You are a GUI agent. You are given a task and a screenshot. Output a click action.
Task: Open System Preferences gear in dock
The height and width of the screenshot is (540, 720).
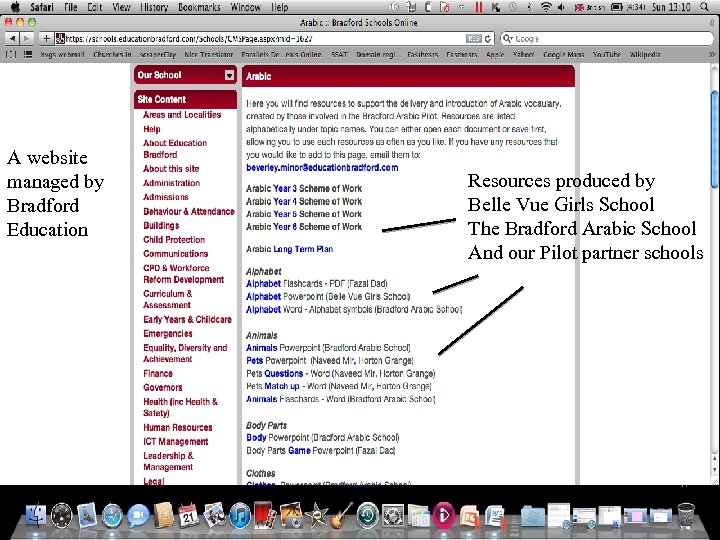tap(393, 515)
